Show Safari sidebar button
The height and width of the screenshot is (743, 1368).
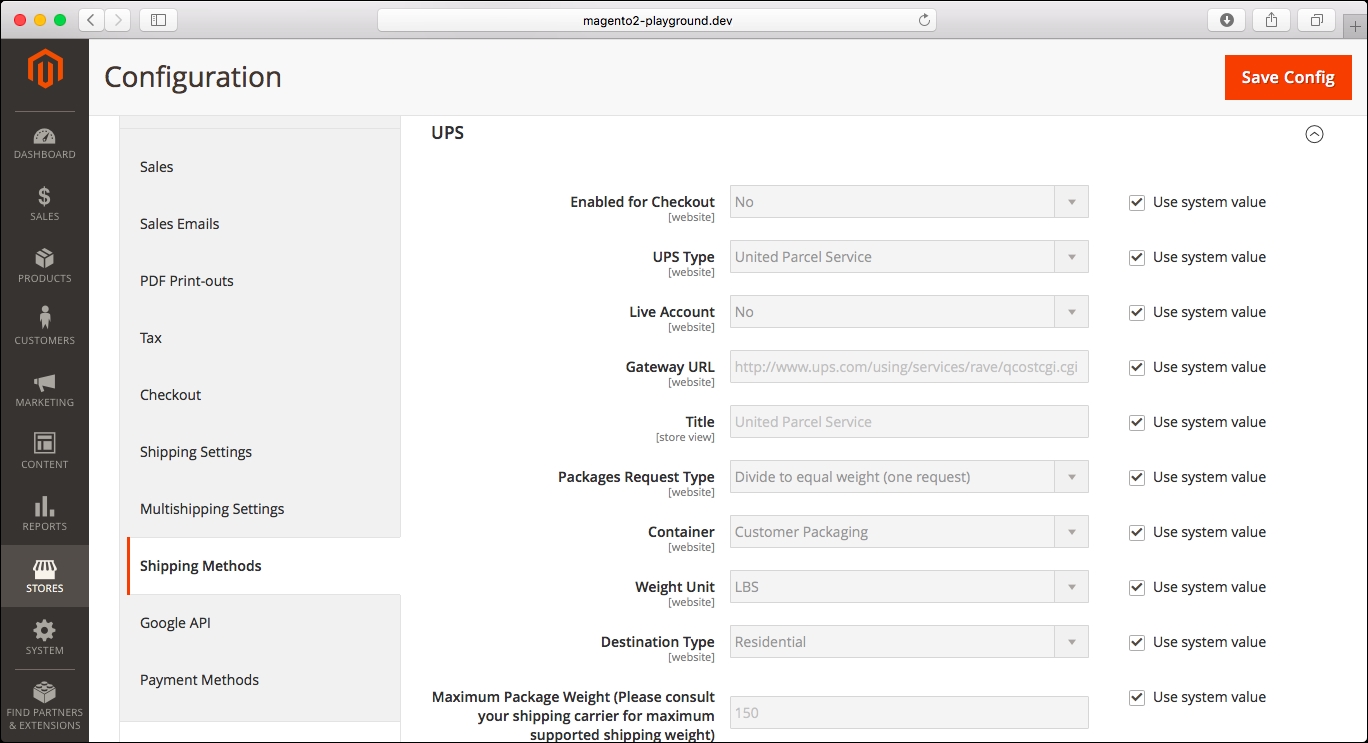point(158,20)
